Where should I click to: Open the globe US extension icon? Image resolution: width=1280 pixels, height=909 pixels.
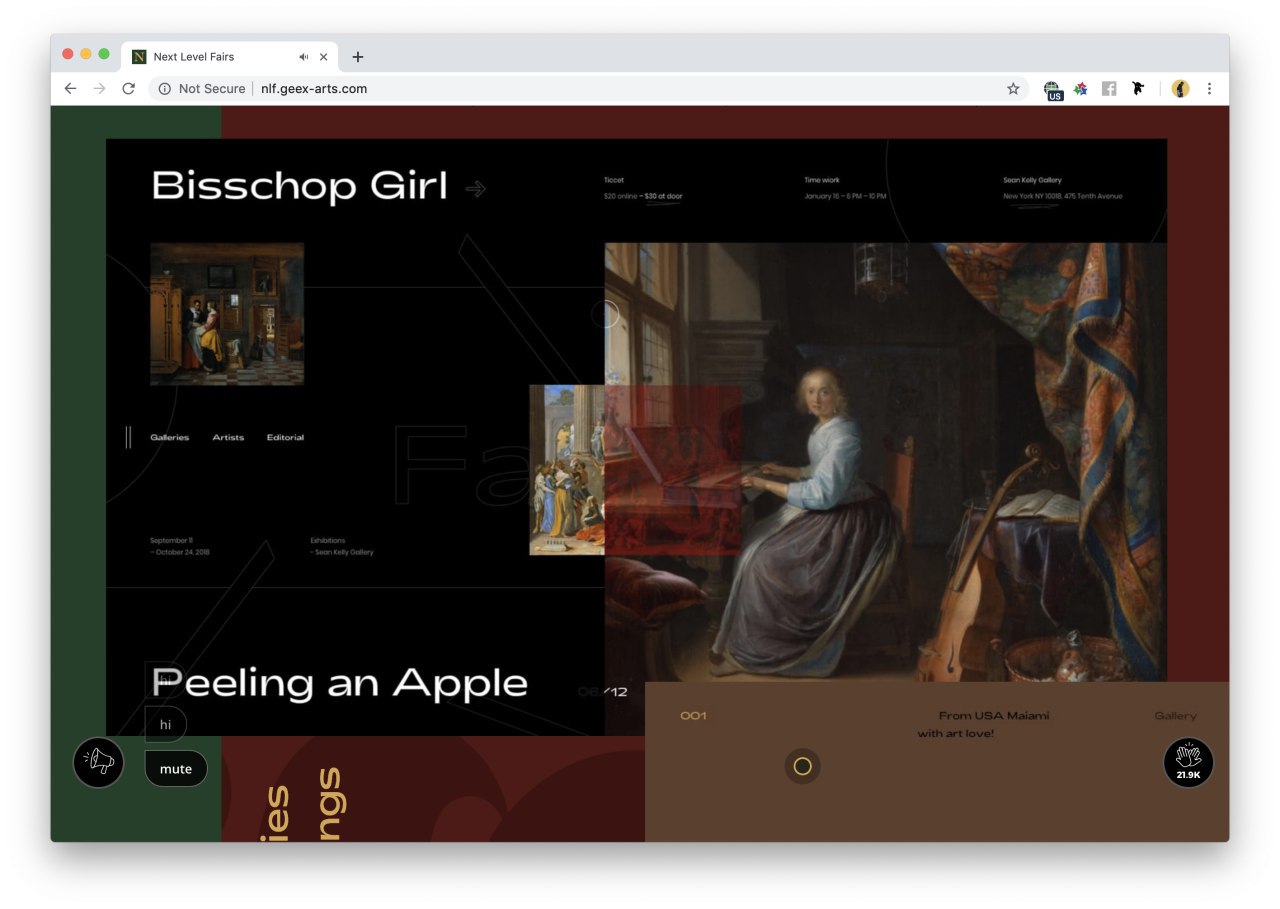click(x=1053, y=90)
